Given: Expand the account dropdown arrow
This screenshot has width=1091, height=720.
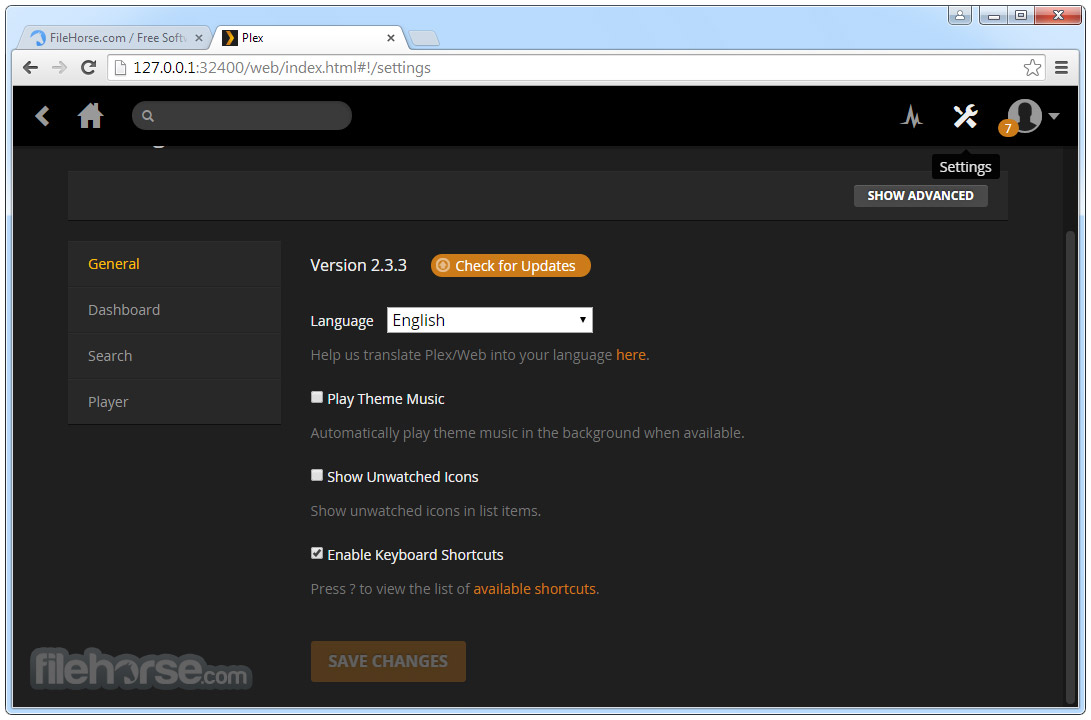Looking at the screenshot, I should 1054,116.
